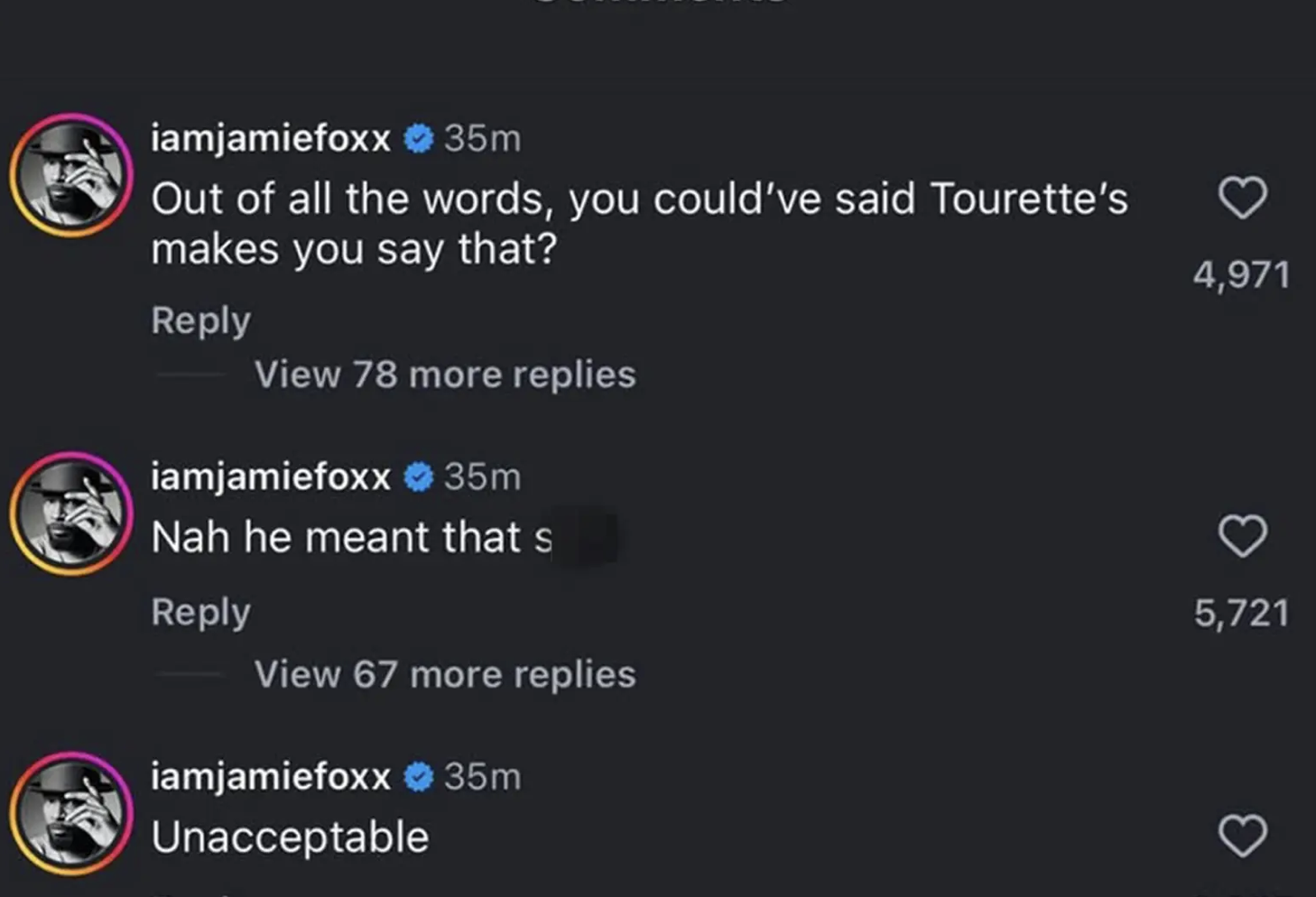Like the Tourette's comment with the heart
Screen dimensions: 1316x897
[x=1243, y=198]
